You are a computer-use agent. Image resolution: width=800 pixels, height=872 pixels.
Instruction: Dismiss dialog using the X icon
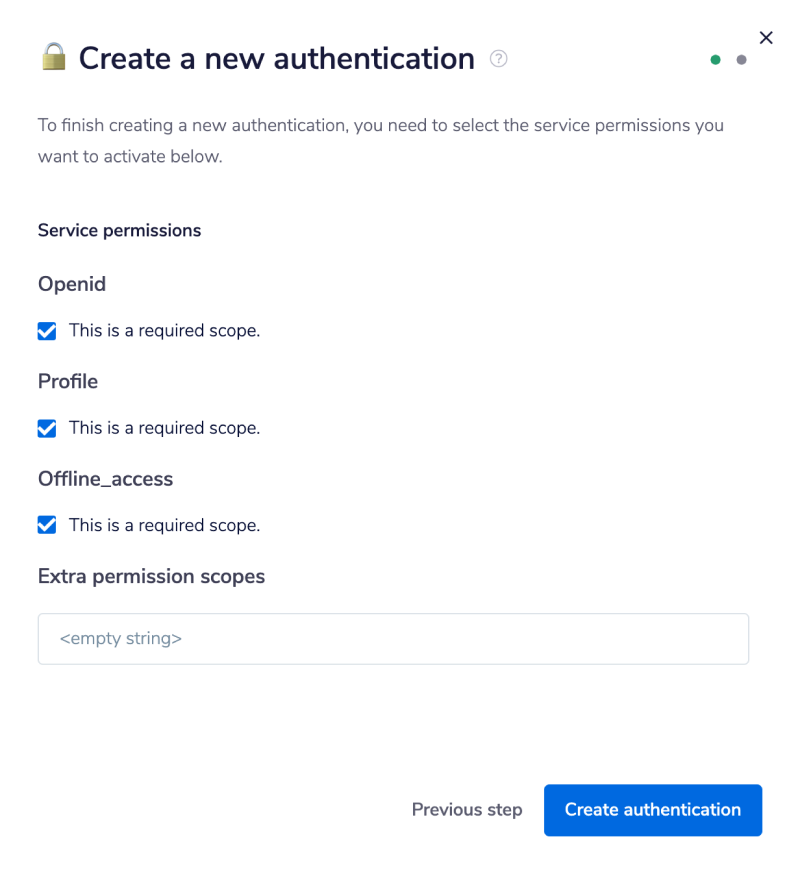(766, 37)
